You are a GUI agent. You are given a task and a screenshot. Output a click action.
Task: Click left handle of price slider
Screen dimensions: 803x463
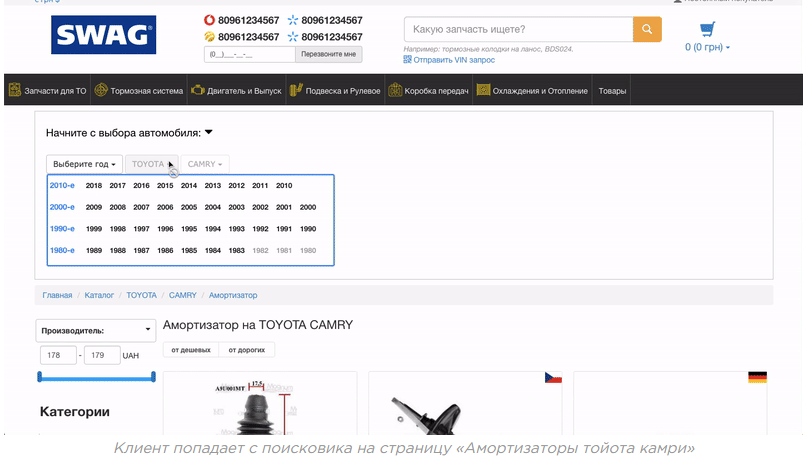point(39,377)
